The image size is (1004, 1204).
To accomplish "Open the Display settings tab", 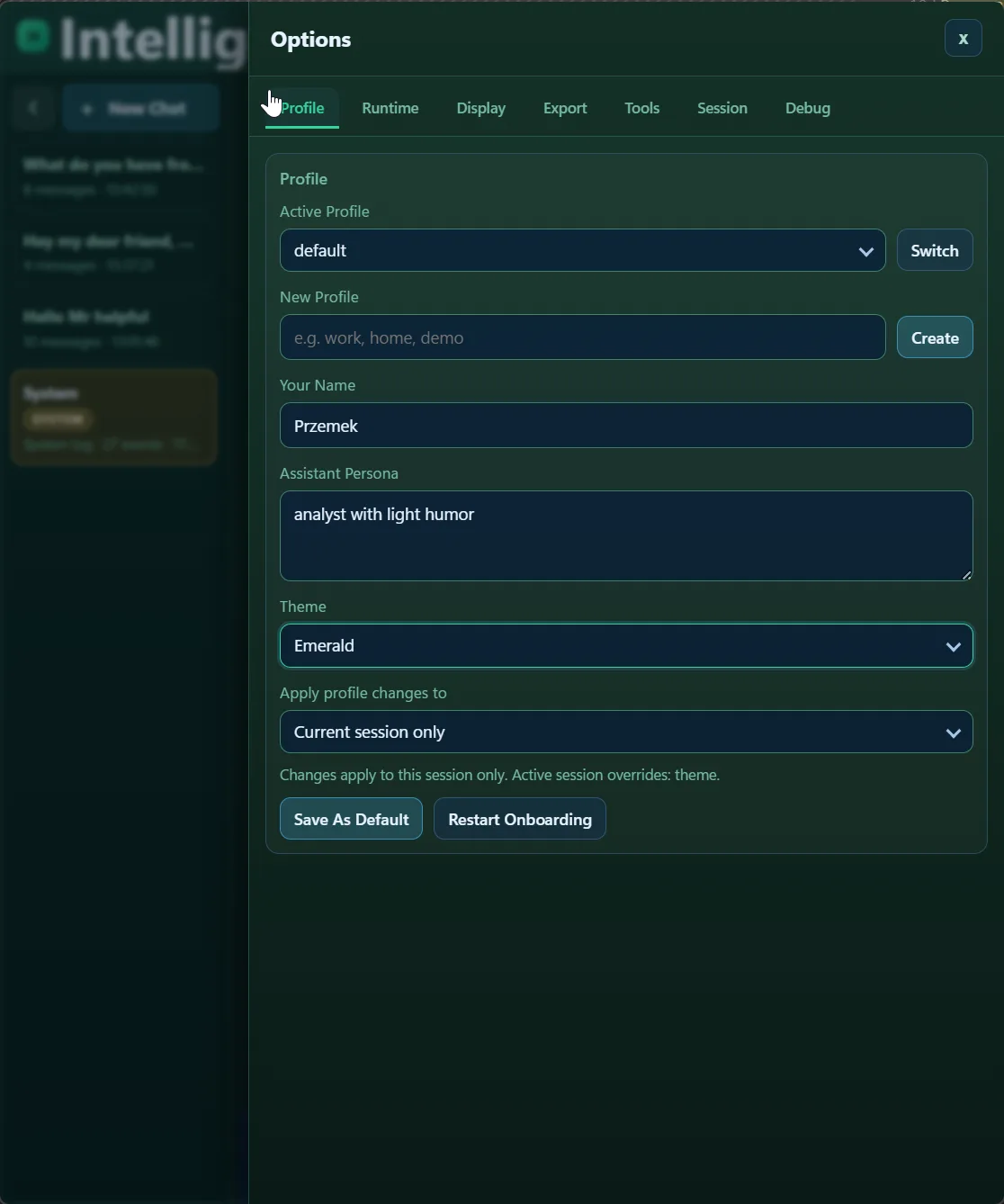I will (x=480, y=108).
